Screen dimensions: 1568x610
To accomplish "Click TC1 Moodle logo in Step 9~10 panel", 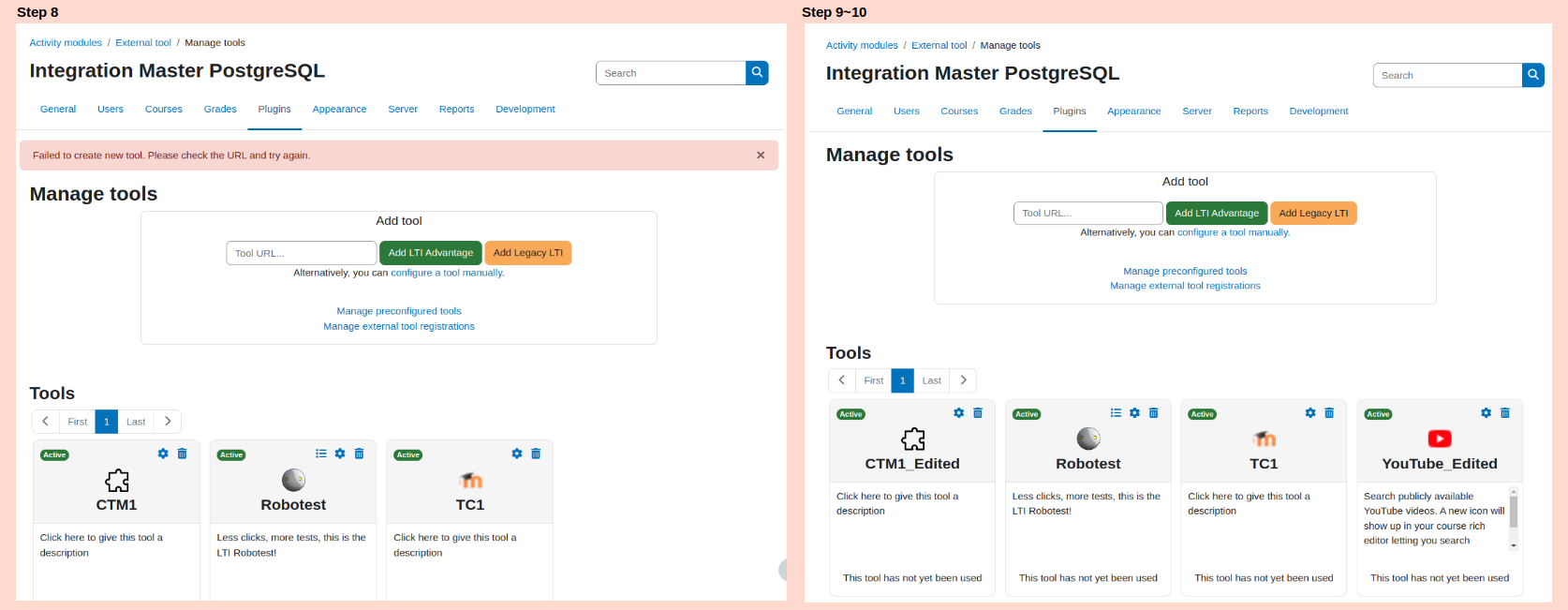I will tap(1265, 439).
